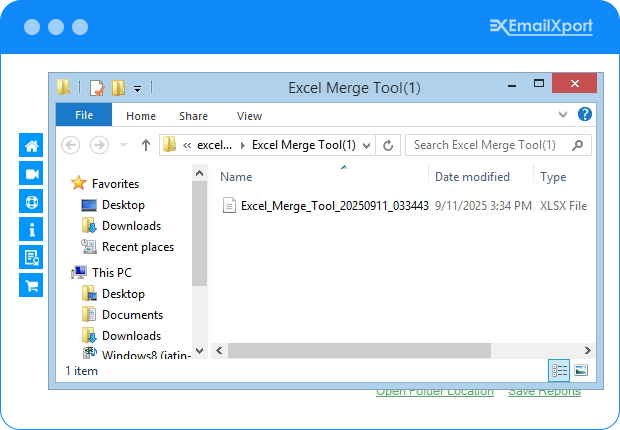Screen dimensions: 620x430
Task: Click the horizontal scrollbar right arrow
Action: pyautogui.click(x=588, y=350)
